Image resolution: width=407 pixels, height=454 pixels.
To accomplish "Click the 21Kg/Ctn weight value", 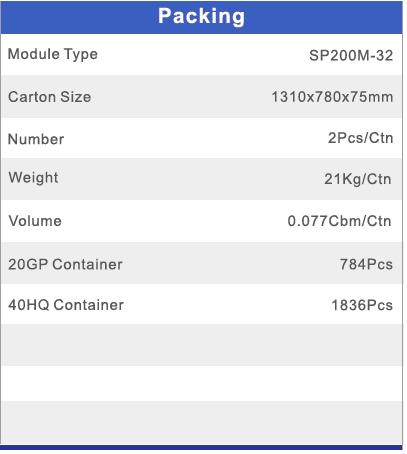I will 358,179.
